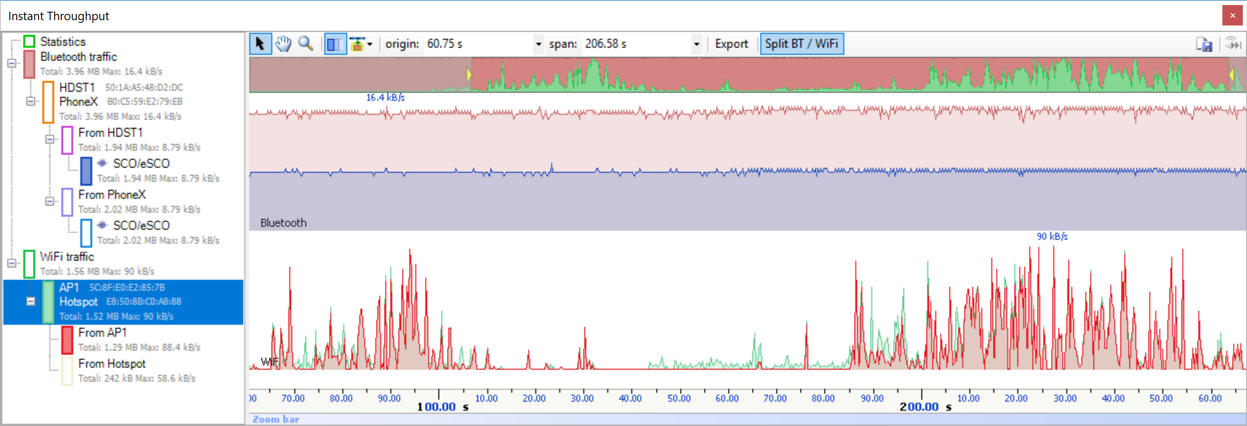Collapse the Bluetooth traffic tree node
The image size is (1247, 426).
tap(12, 63)
